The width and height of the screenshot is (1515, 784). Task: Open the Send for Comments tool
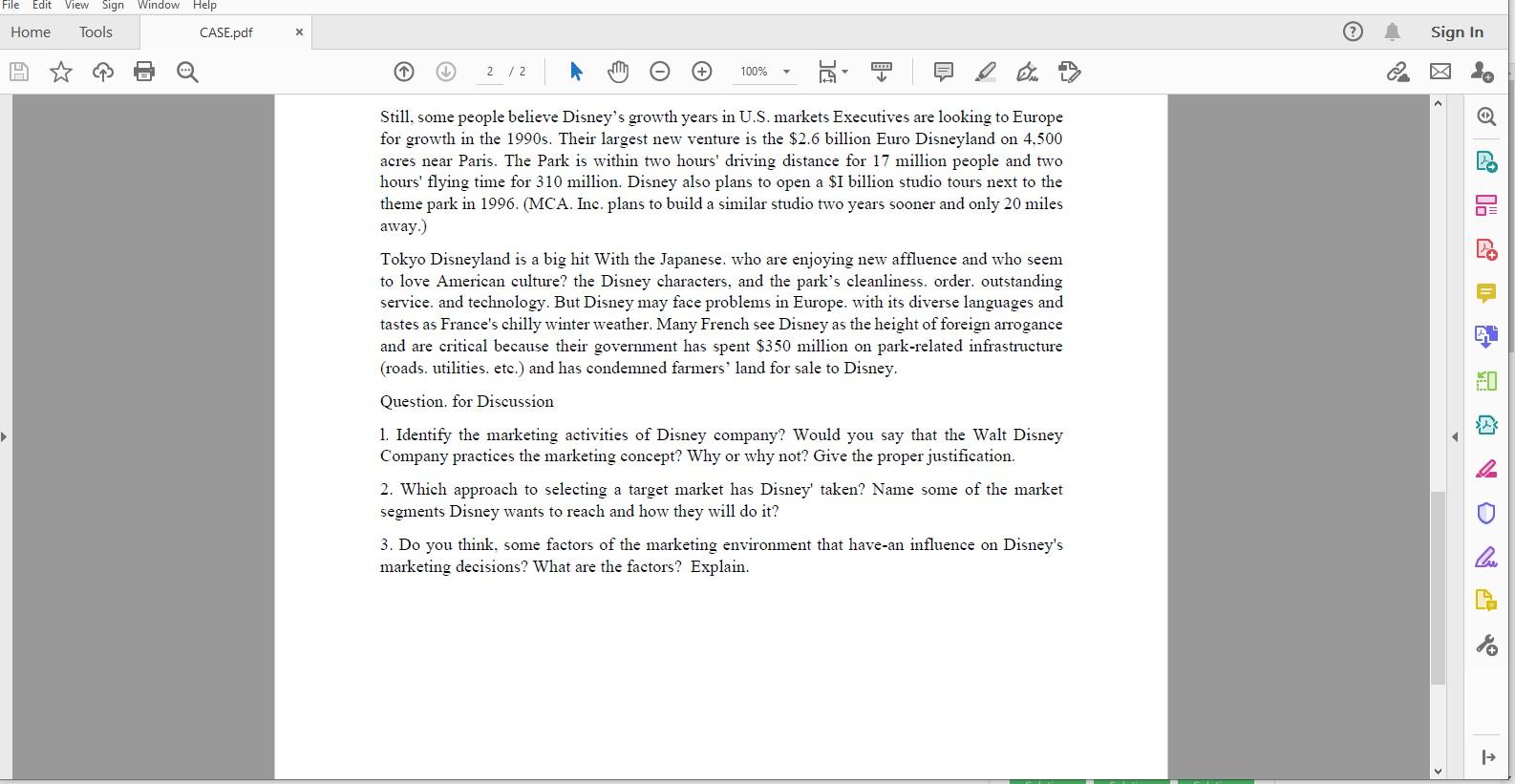[x=1486, y=601]
